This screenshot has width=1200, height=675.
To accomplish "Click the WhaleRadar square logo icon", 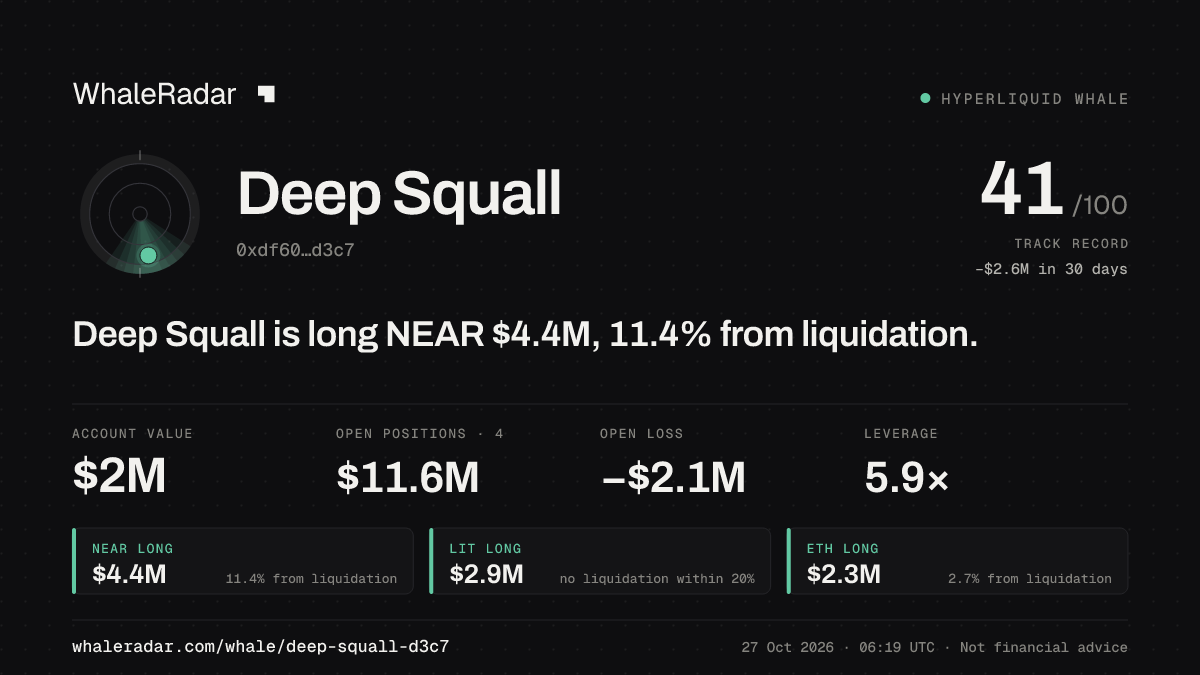I will (266, 94).
